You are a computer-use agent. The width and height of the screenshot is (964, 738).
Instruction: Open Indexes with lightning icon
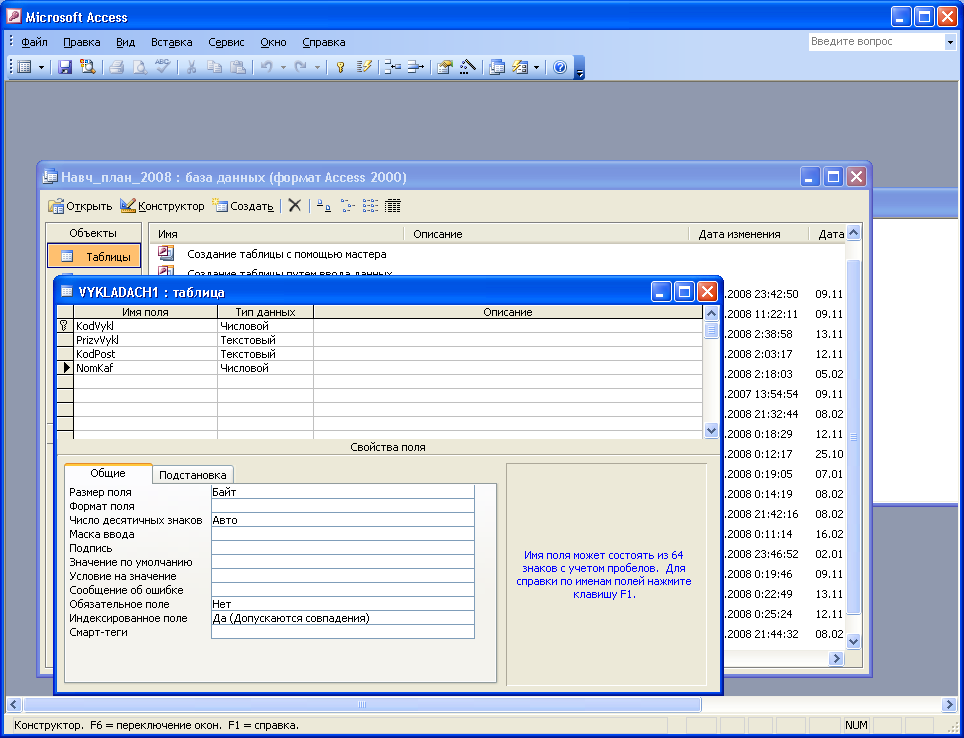click(364, 67)
